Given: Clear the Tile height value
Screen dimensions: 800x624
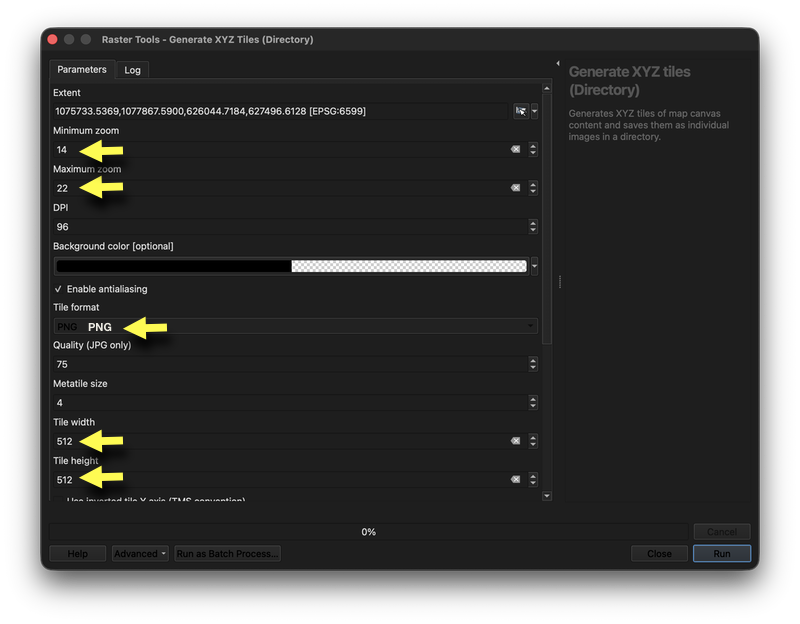Looking at the screenshot, I should pyautogui.click(x=516, y=479).
